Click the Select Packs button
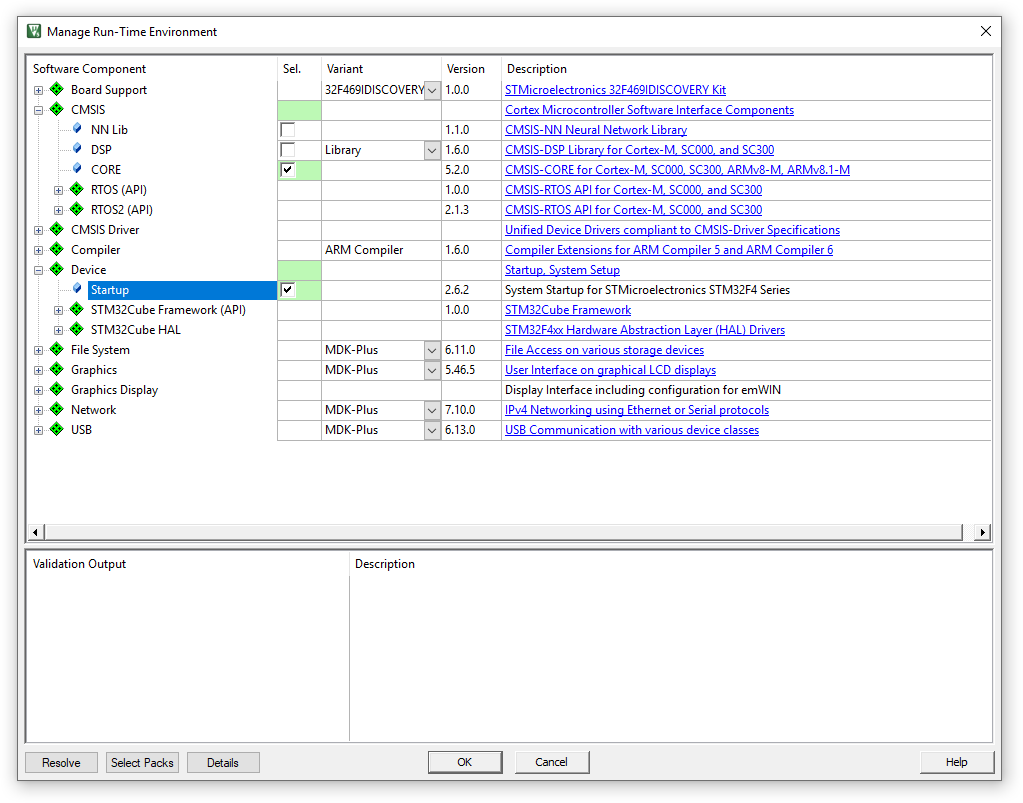 (142, 763)
